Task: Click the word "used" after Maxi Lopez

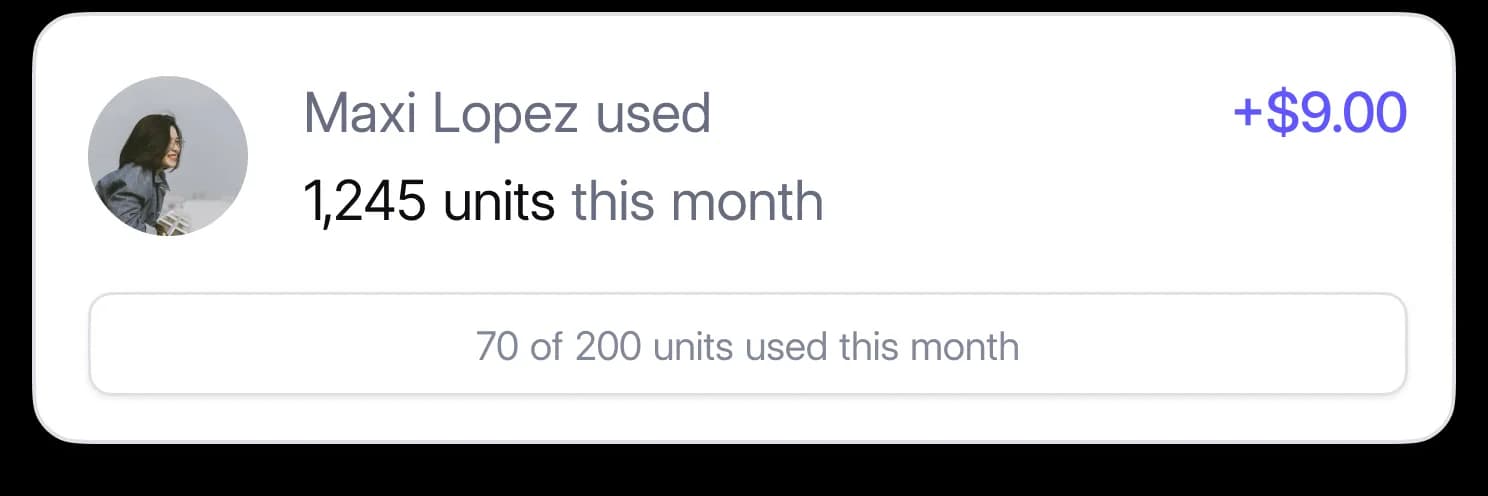Action: [x=654, y=115]
